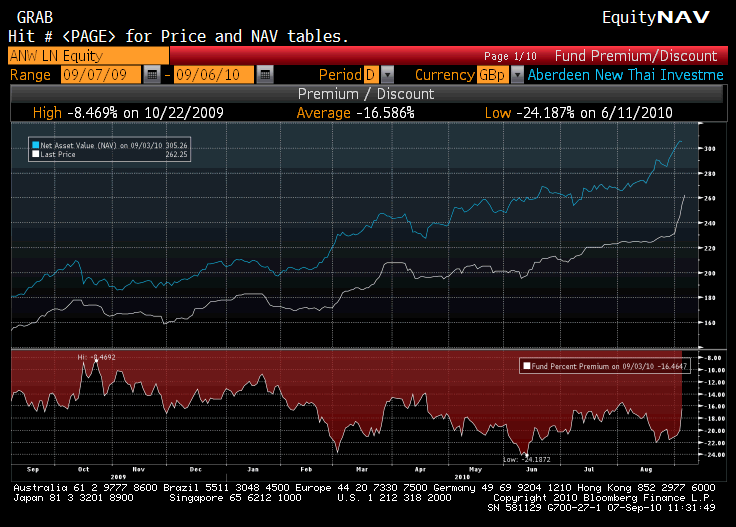Screen dimensions: 736x527
Task: Click the Premium / Discount header bar
Action: click(x=366, y=93)
